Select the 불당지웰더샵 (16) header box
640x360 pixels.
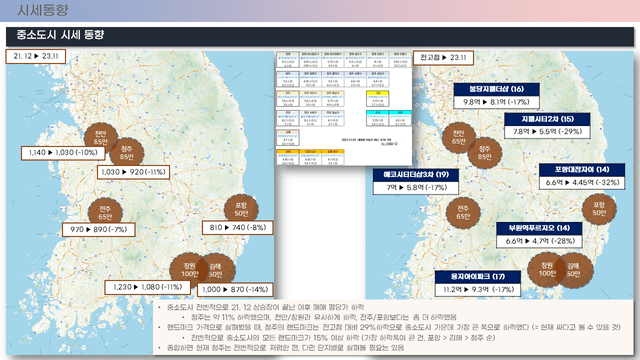(x=496, y=89)
